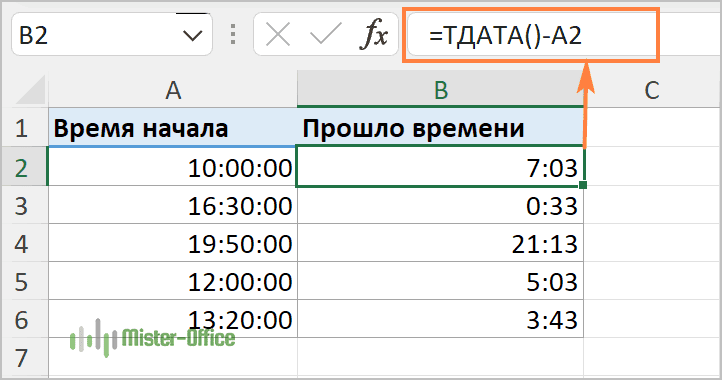Select row 4 header

pyautogui.click(x=24, y=243)
